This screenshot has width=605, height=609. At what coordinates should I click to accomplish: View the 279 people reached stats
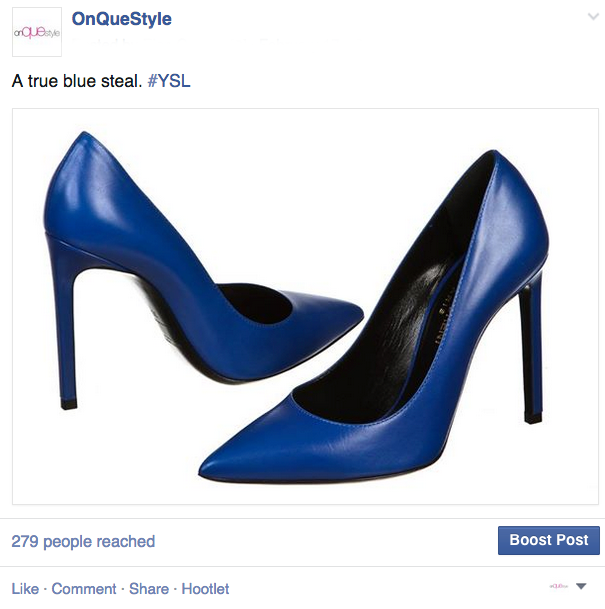[x=83, y=541]
